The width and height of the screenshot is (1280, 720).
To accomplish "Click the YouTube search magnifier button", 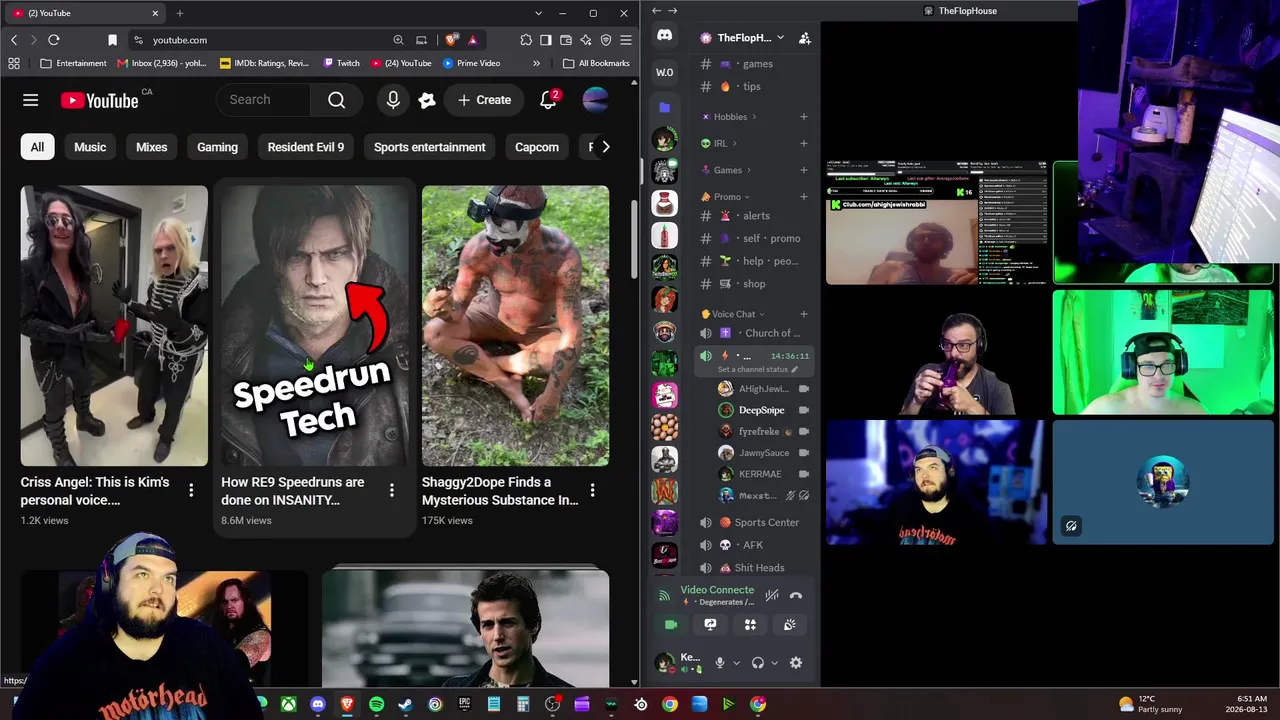I will point(337,100).
